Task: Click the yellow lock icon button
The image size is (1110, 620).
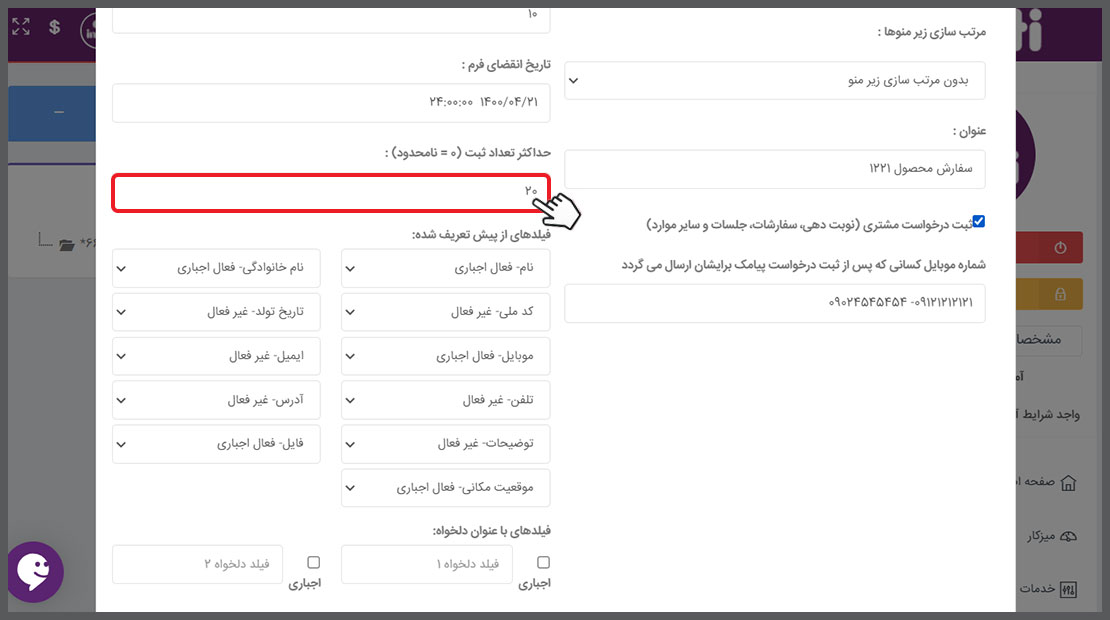Action: [1060, 293]
